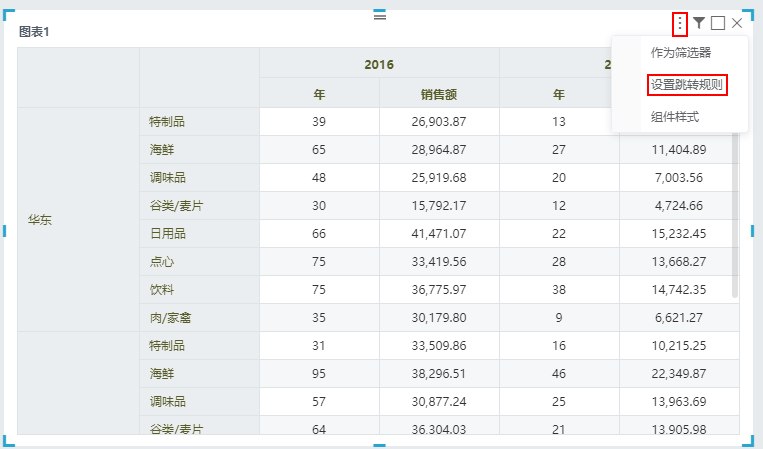Click the count 95 in second 海鲜 row

point(319,374)
